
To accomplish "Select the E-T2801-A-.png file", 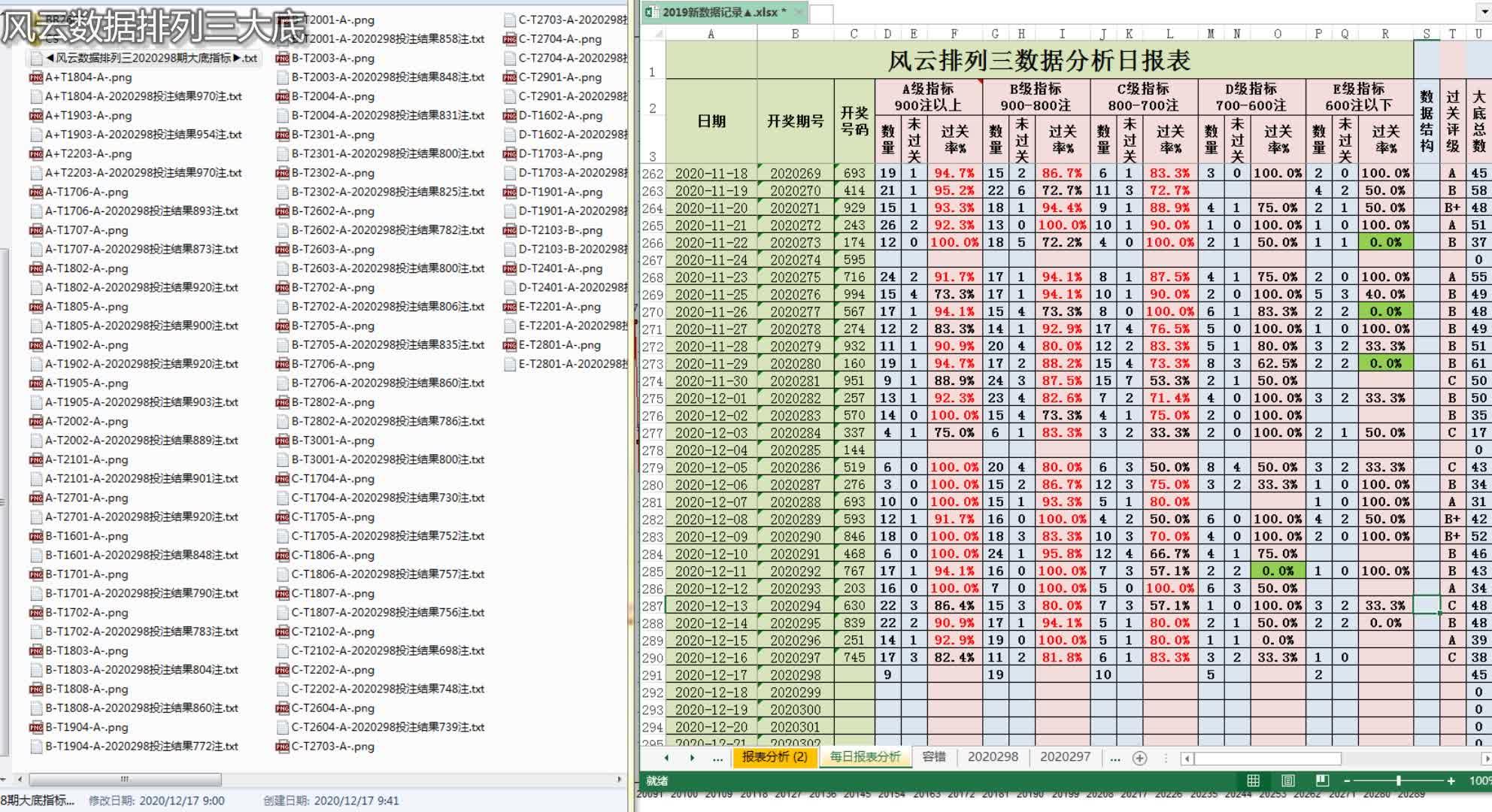I will point(553,344).
